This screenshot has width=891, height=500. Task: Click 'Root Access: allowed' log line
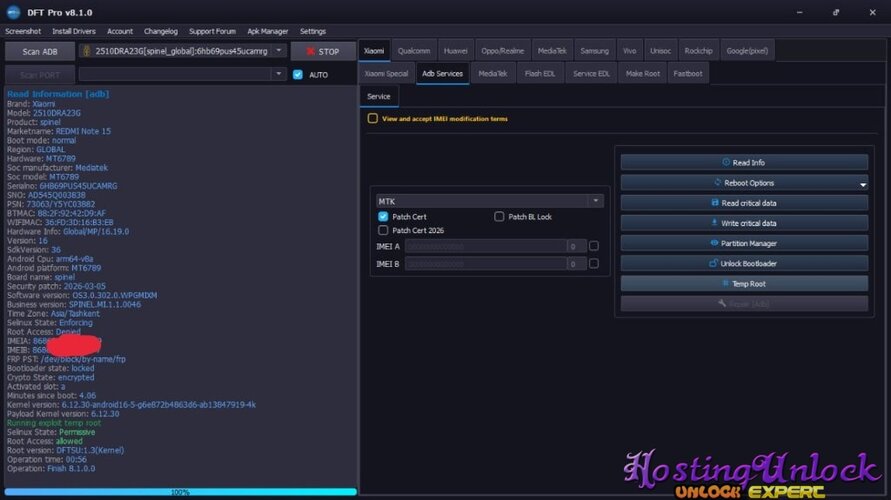click(44, 441)
